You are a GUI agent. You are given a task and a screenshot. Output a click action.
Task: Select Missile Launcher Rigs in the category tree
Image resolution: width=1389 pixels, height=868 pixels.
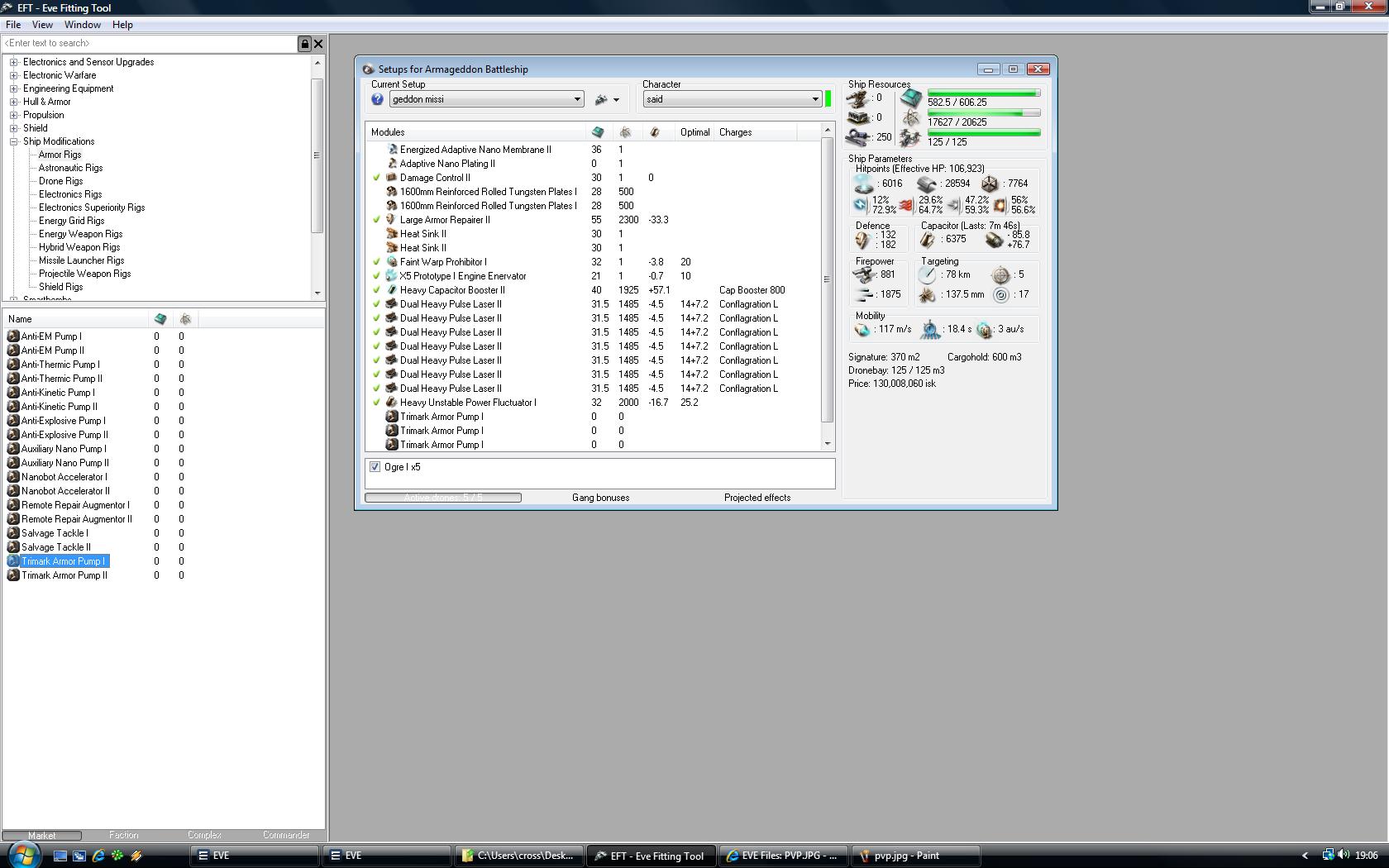81,260
